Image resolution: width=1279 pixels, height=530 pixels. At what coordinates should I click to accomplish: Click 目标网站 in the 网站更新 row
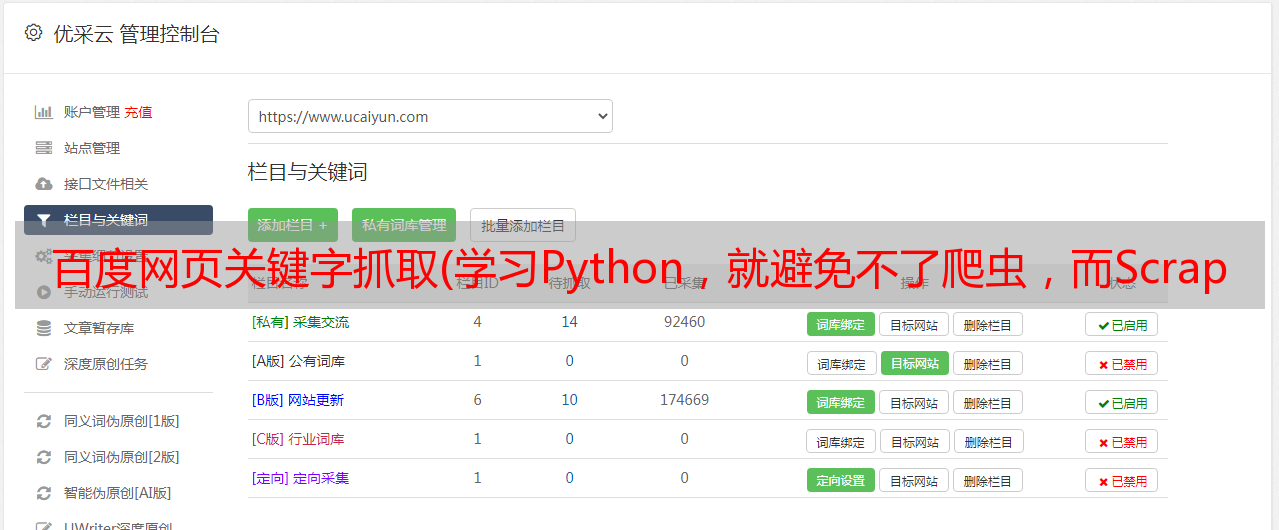(x=914, y=402)
